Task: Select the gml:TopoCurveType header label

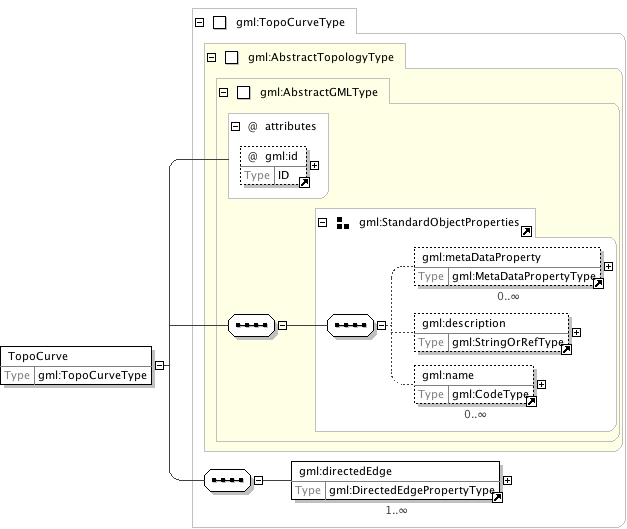Action: pyautogui.click(x=290, y=22)
